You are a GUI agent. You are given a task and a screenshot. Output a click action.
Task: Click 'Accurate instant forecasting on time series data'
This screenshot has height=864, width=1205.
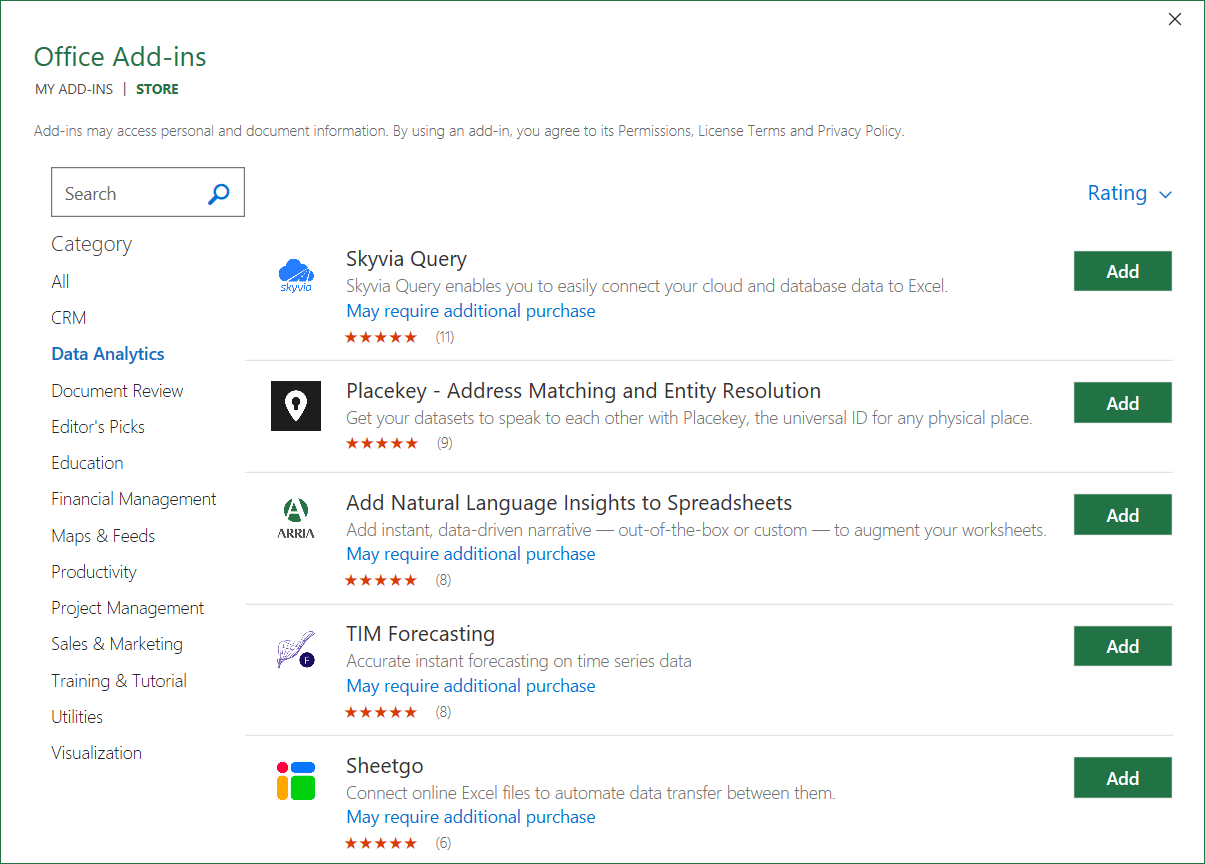point(519,661)
